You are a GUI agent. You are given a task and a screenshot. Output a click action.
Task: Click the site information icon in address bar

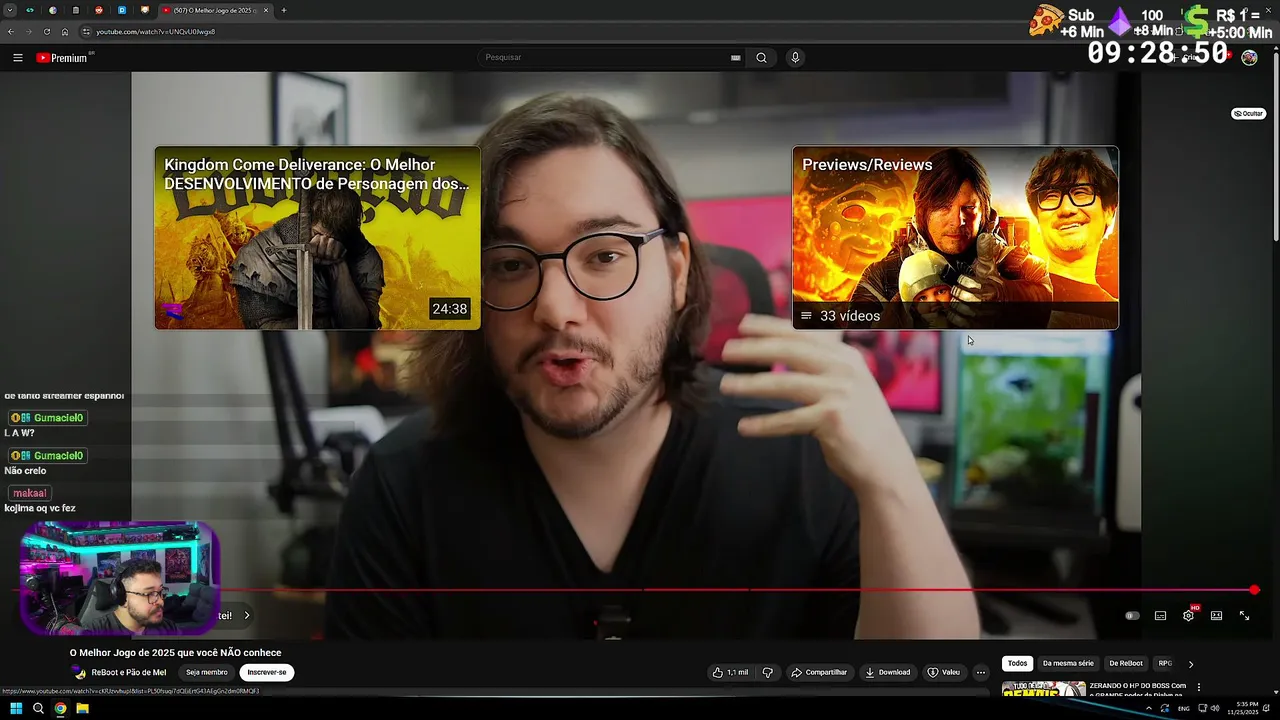pos(86,32)
